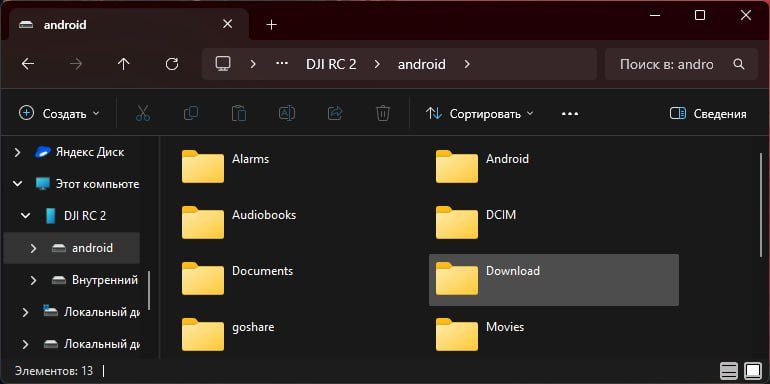Click the Delete trash icon
This screenshot has width=770, height=384.
coord(383,113)
